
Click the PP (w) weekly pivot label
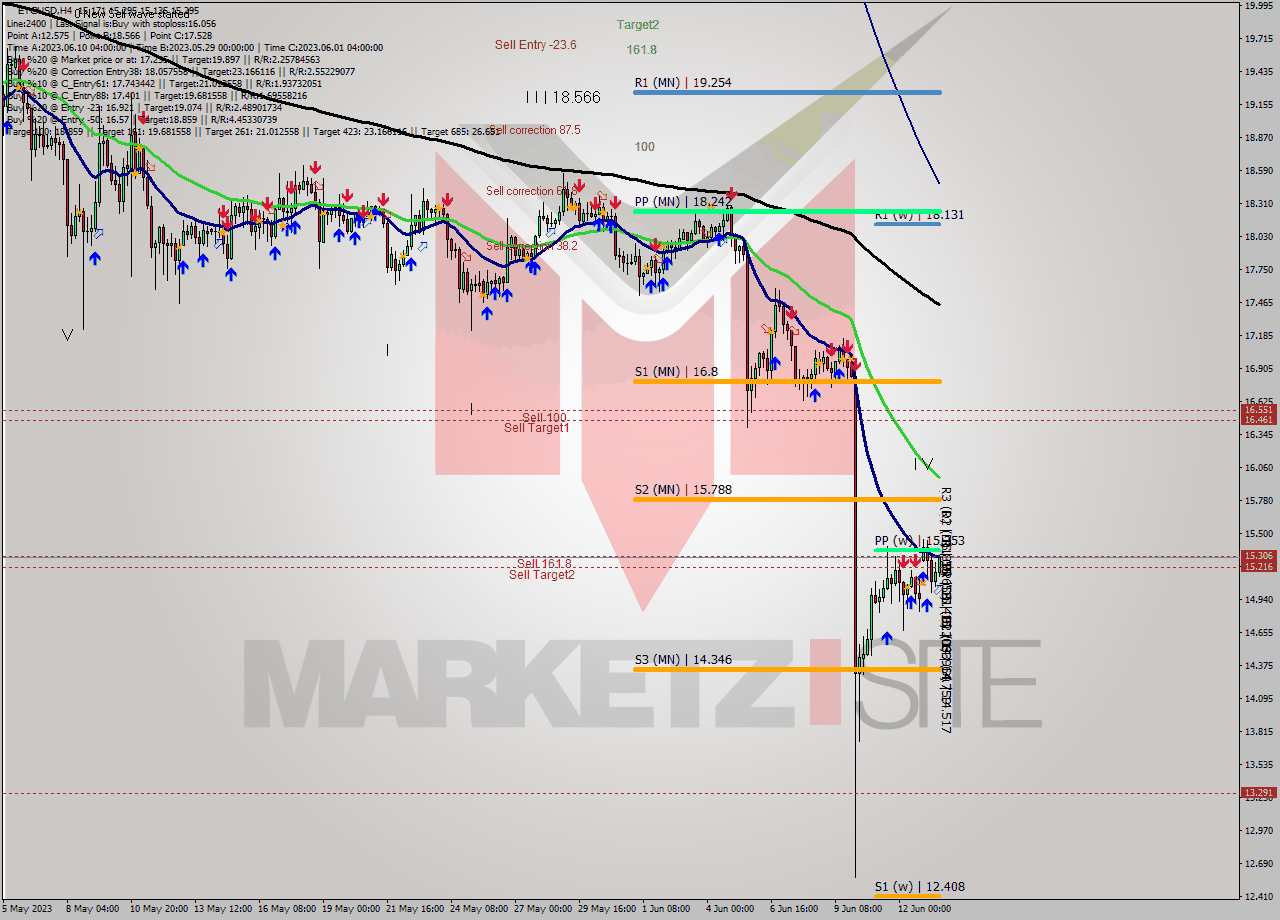click(919, 541)
